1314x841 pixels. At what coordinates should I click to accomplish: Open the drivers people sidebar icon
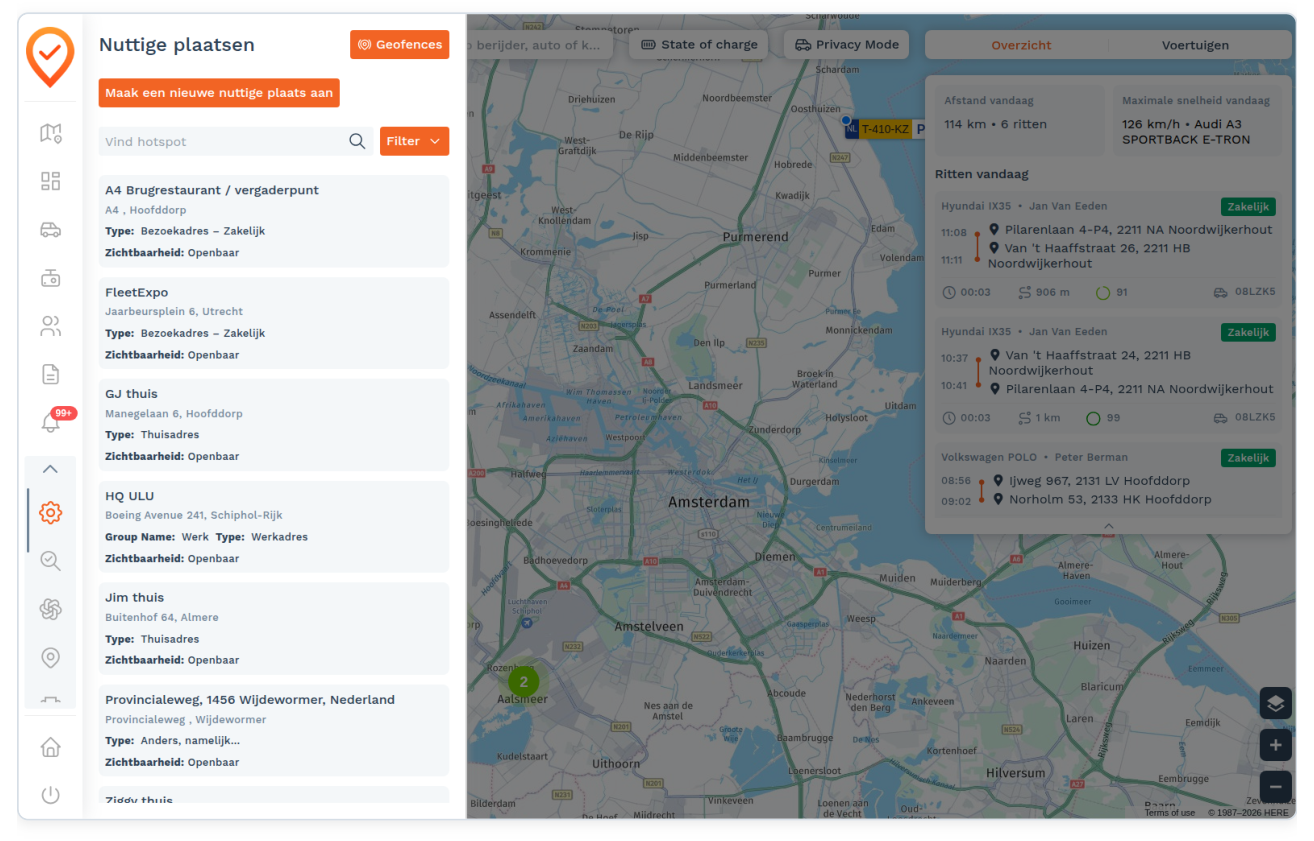[50, 326]
